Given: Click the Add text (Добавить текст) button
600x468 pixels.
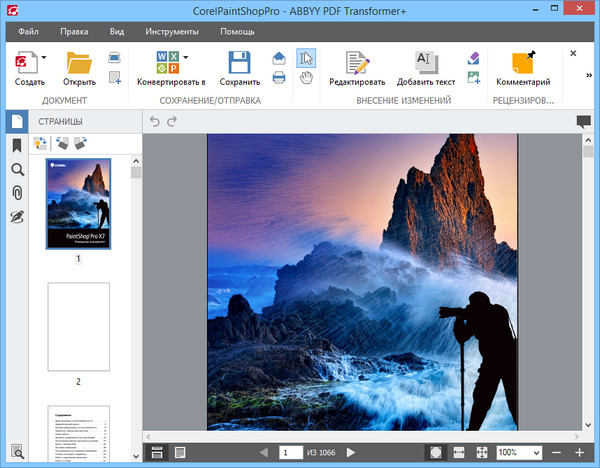Looking at the screenshot, I should 427,63.
